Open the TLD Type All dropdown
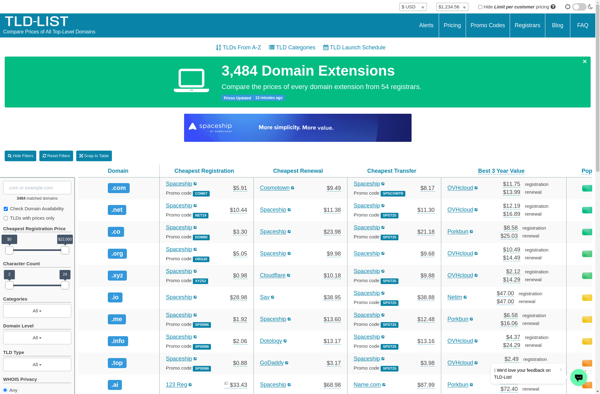600x394 pixels. [37, 365]
